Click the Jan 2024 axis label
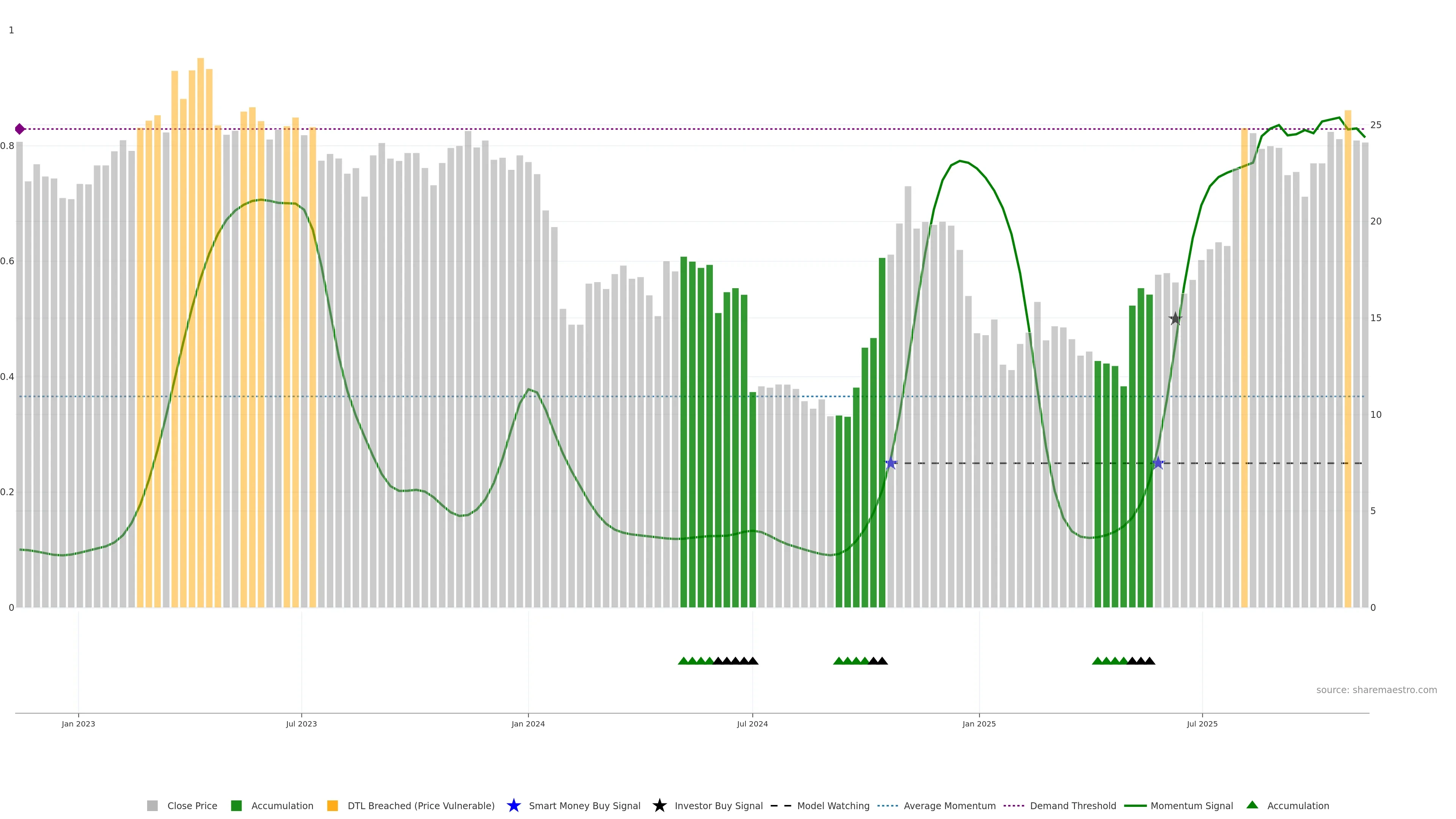This screenshot has width=1456, height=819. 528,723
